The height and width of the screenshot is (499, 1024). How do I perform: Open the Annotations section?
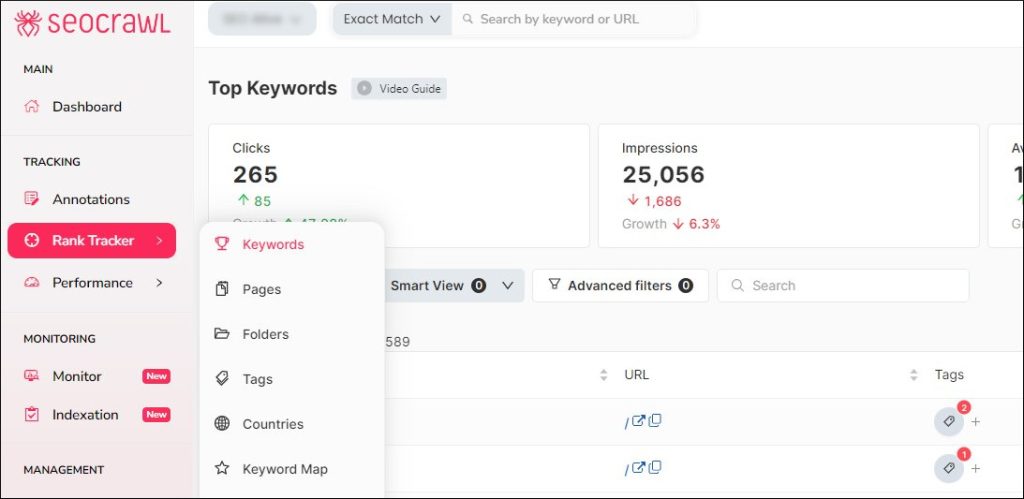[x=91, y=199]
